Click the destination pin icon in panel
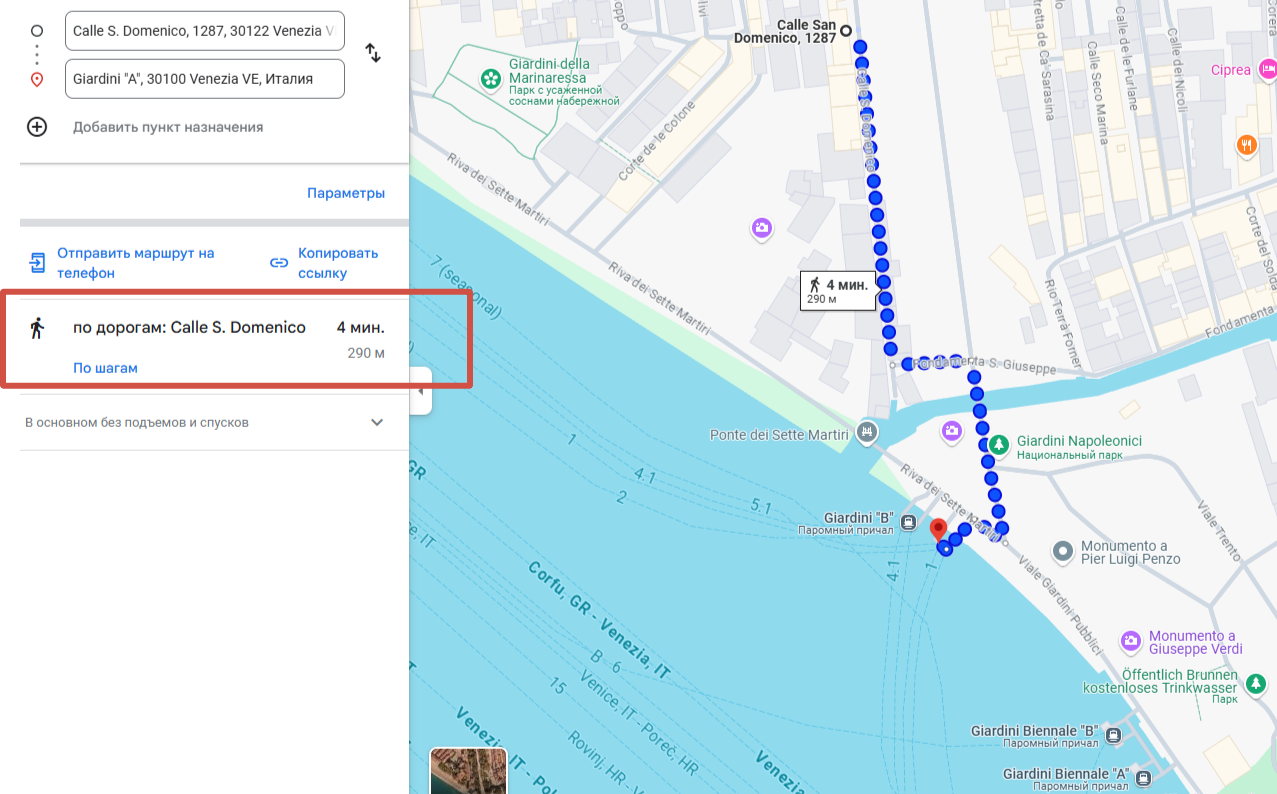Image resolution: width=1277 pixels, height=794 pixels. 37,79
